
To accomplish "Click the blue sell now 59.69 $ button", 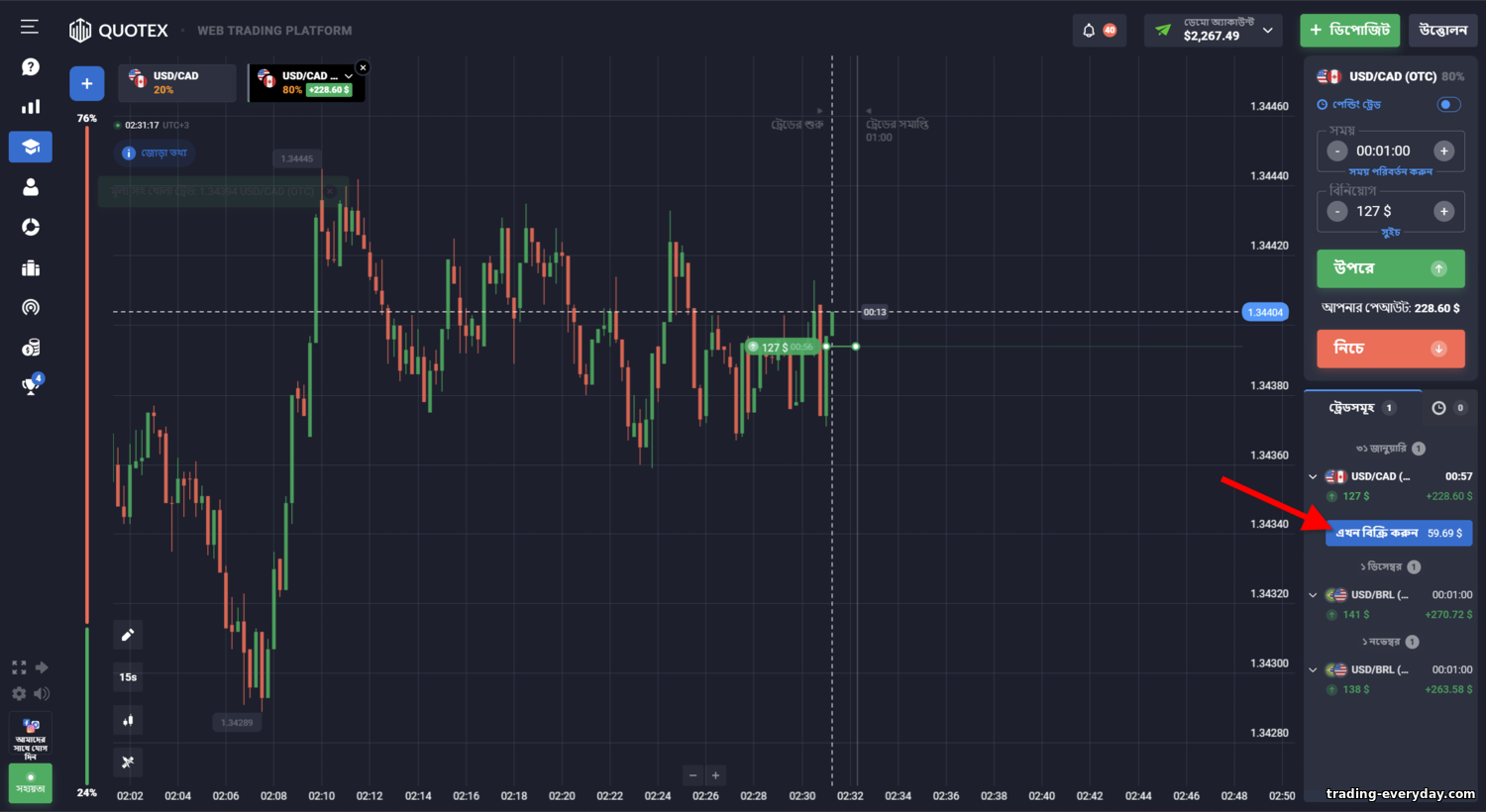I will [x=1399, y=533].
